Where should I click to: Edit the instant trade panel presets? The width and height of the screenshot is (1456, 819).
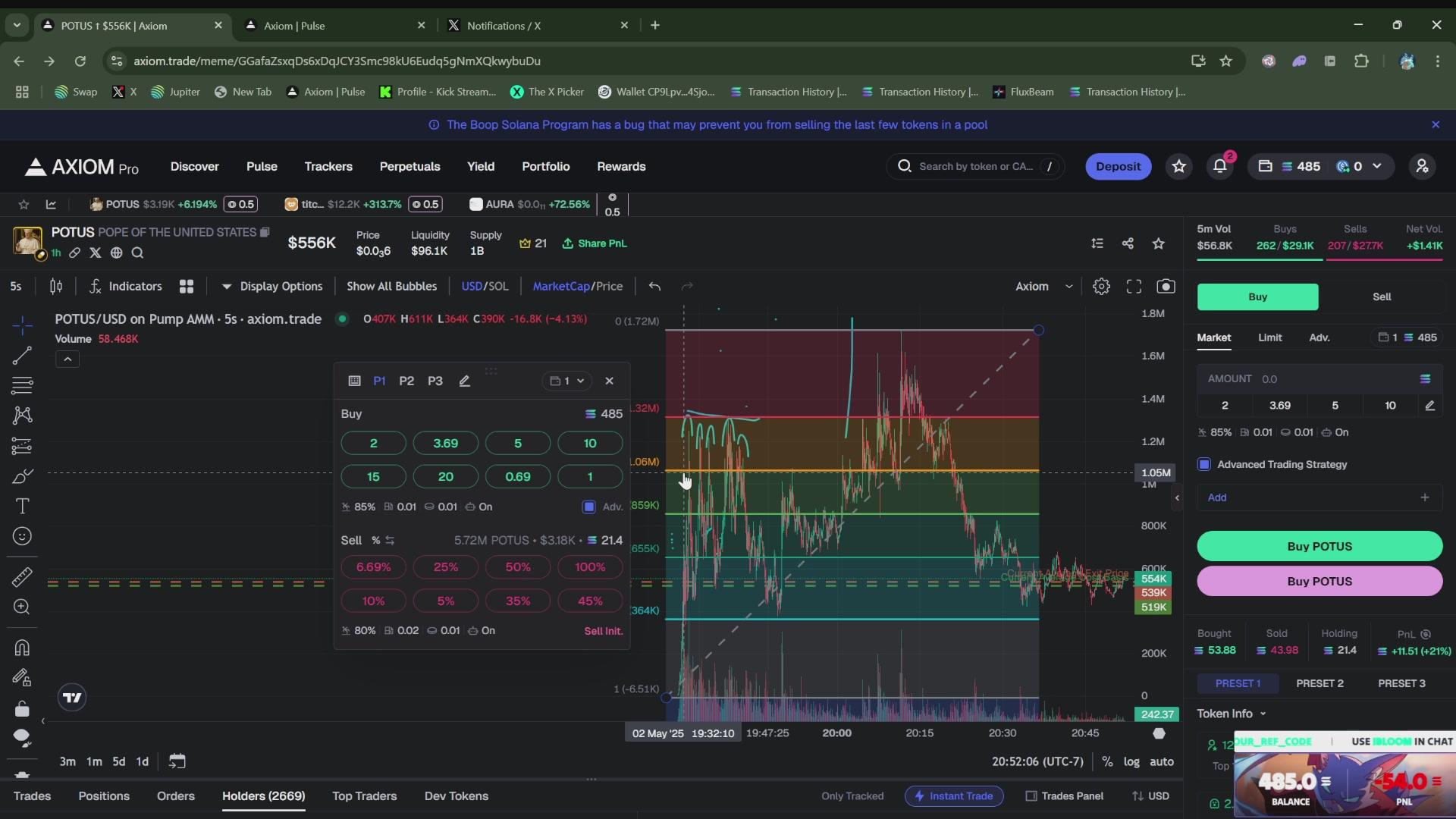465,381
